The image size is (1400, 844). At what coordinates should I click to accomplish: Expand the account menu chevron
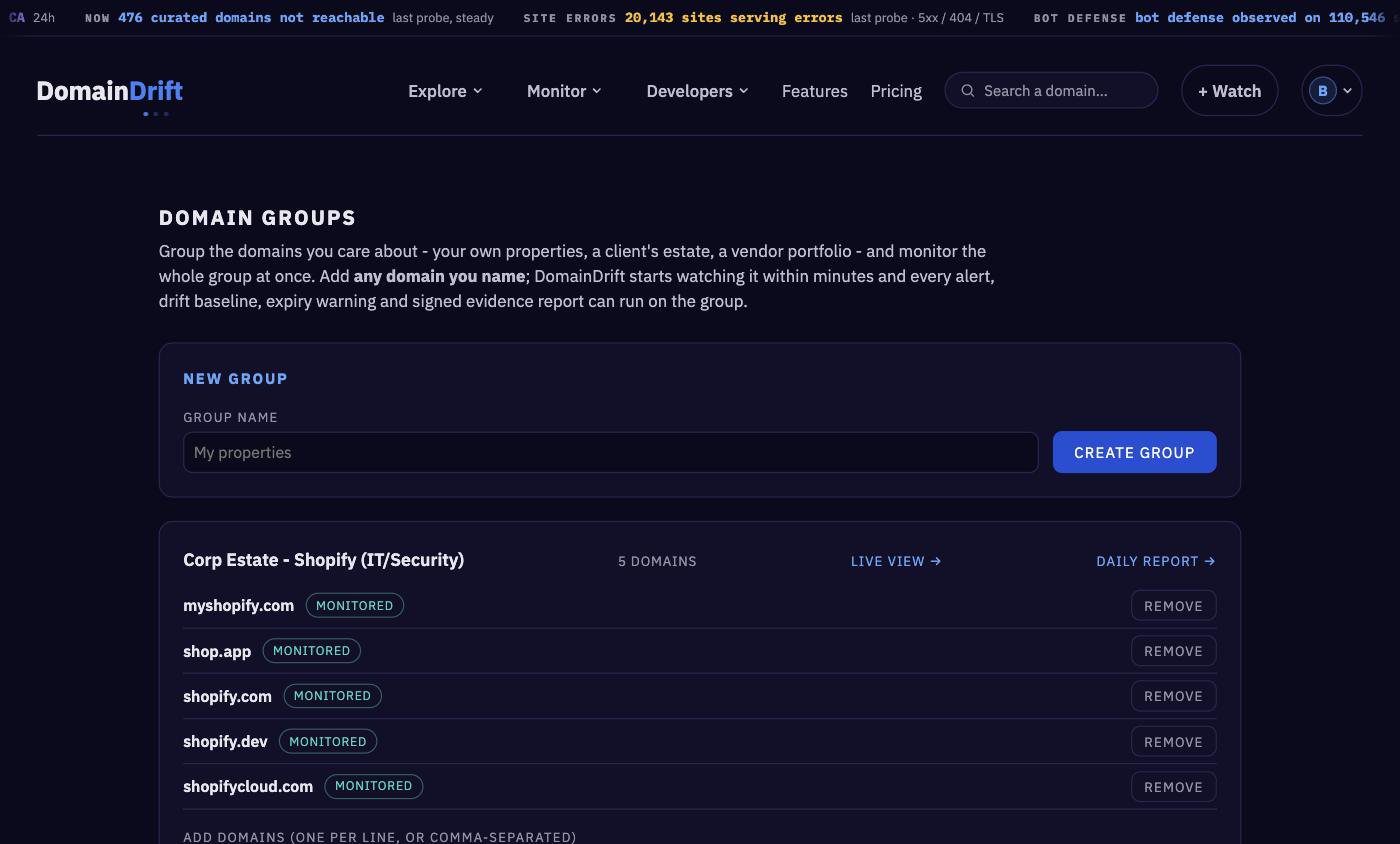click(x=1347, y=91)
